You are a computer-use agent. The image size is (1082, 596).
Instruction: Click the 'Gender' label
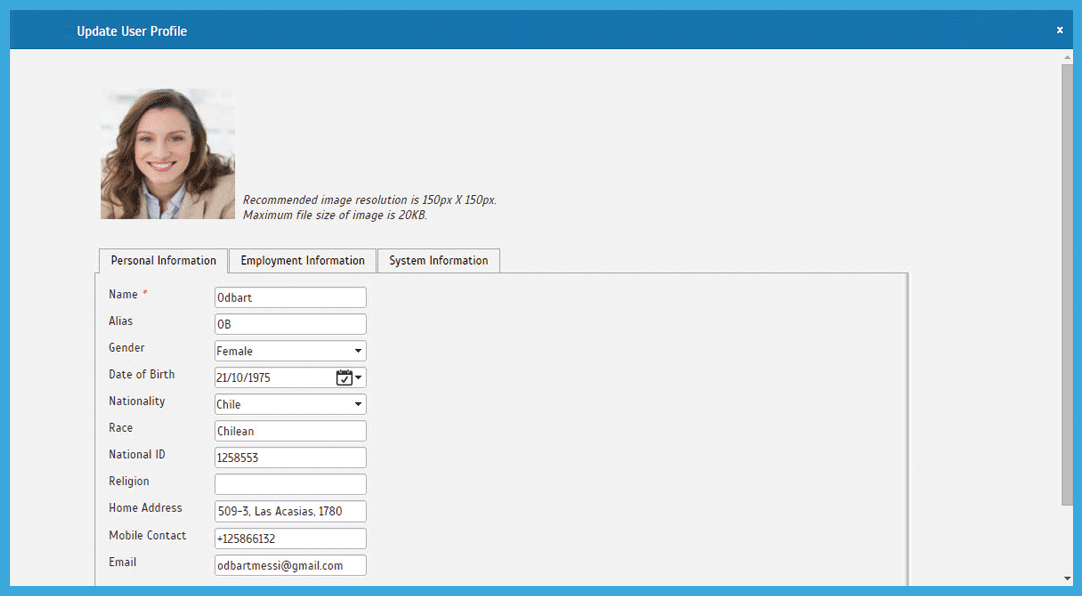click(126, 348)
